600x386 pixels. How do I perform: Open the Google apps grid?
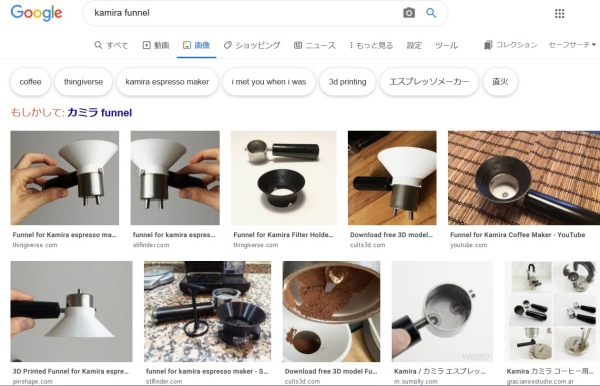point(559,14)
